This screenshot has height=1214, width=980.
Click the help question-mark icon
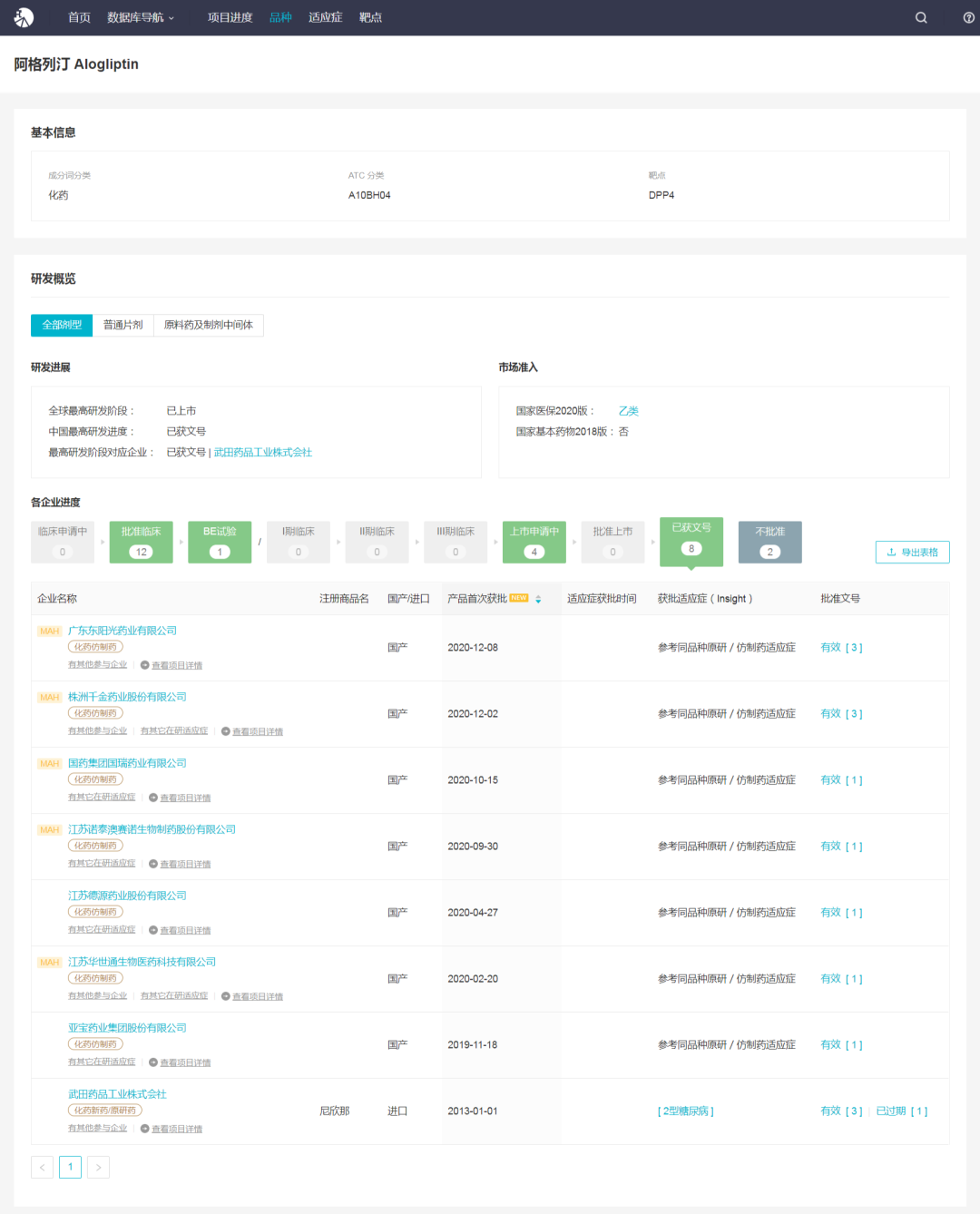pos(968,17)
